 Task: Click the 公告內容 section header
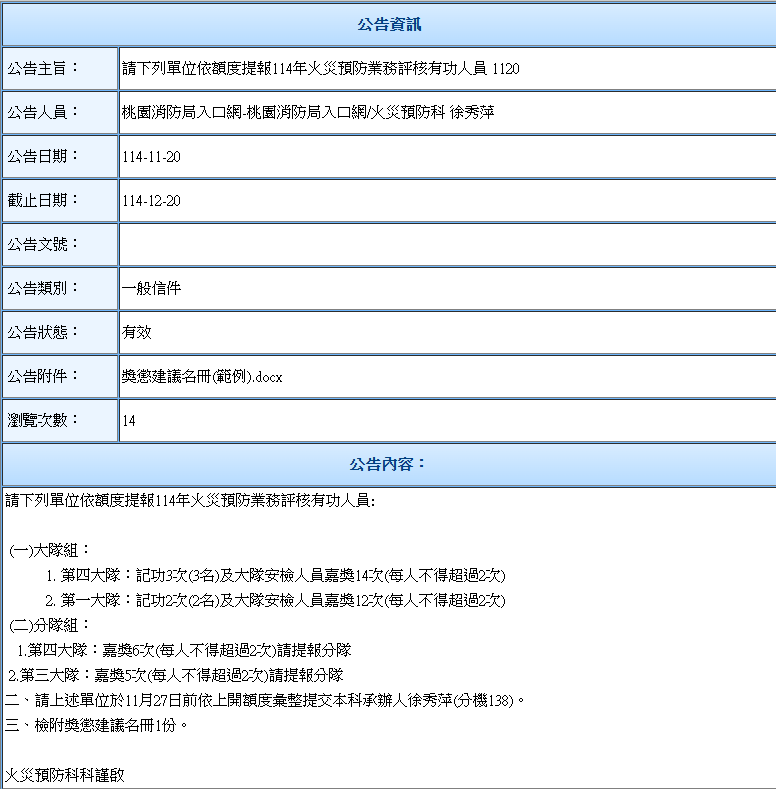389,464
